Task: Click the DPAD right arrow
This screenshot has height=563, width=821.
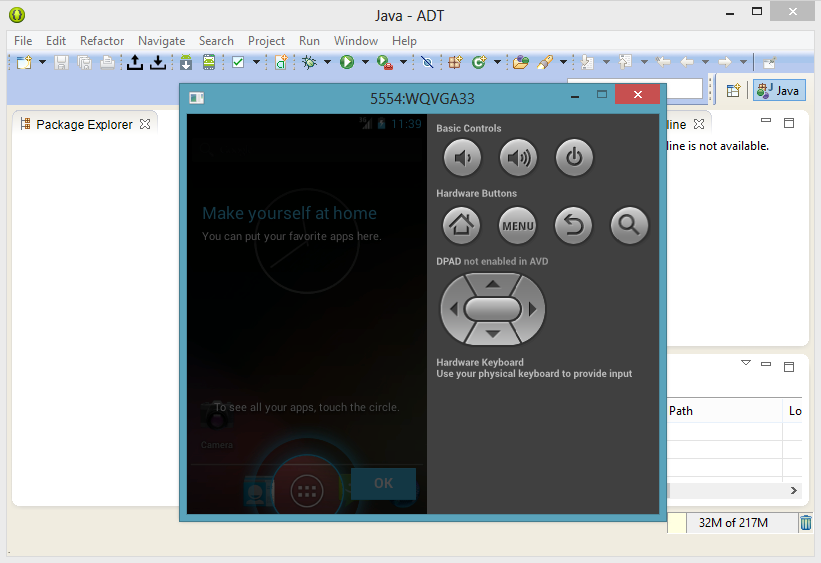Action: (x=533, y=310)
